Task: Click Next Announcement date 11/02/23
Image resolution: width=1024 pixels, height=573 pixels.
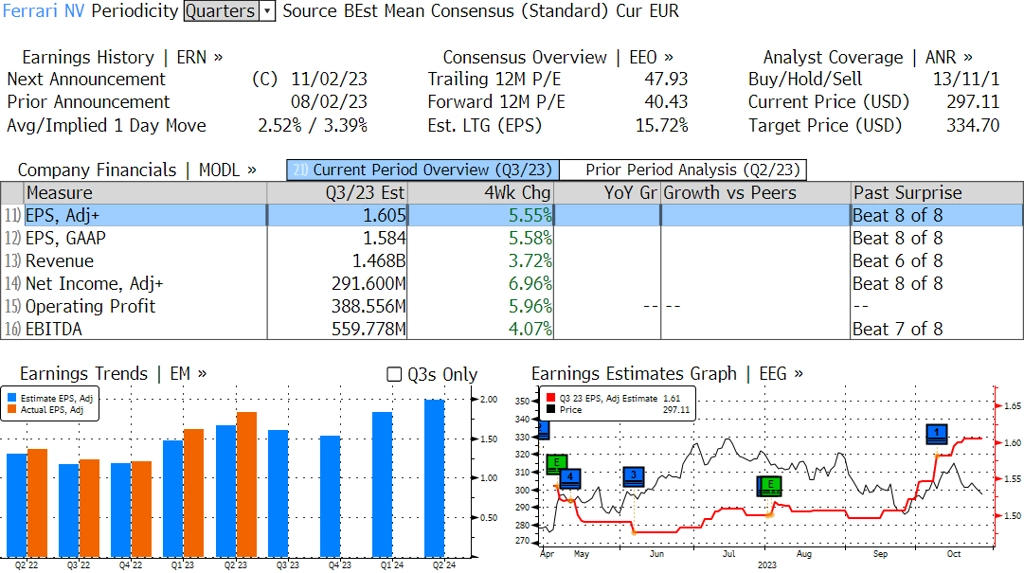Action: click(329, 79)
